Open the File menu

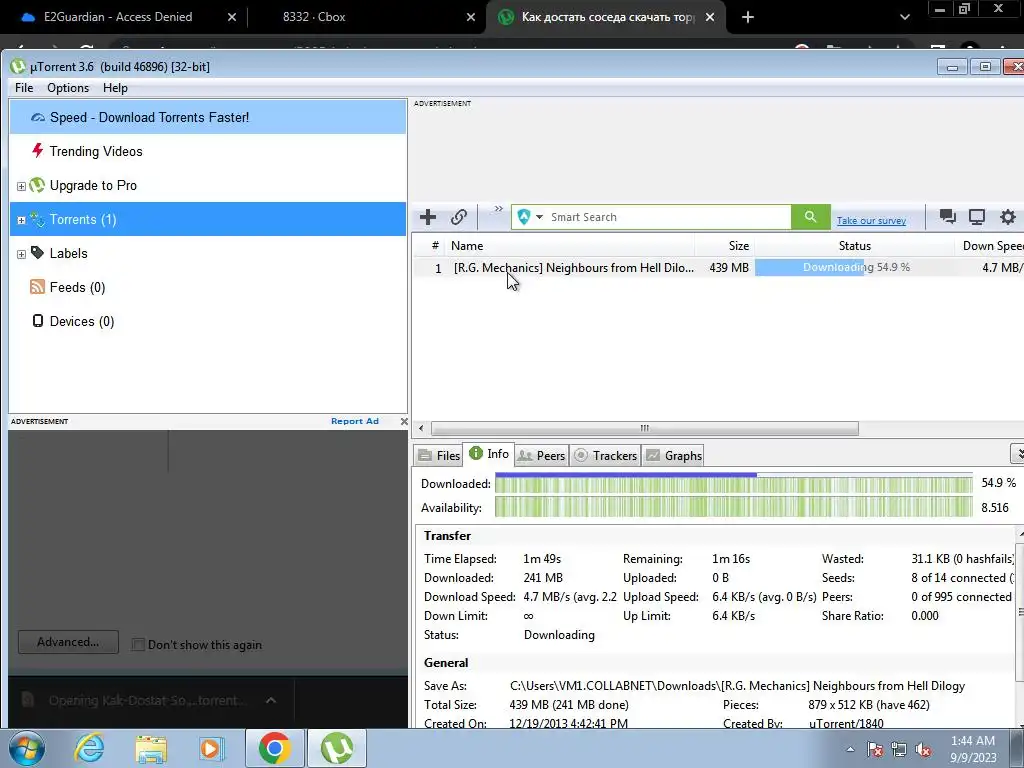[24, 88]
